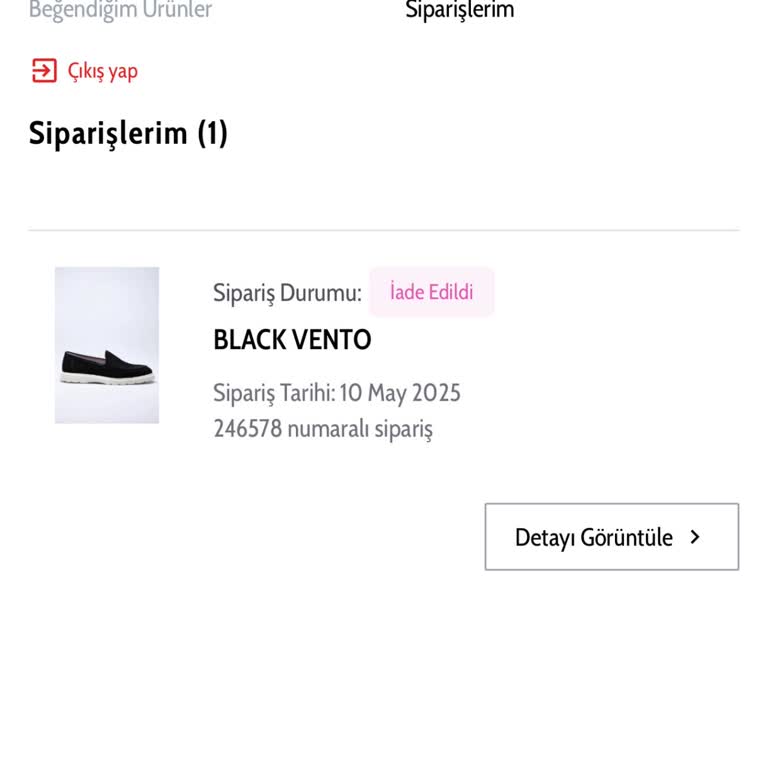Open the Black Vento shoe thumbnail
768x768 pixels.
tap(107, 345)
